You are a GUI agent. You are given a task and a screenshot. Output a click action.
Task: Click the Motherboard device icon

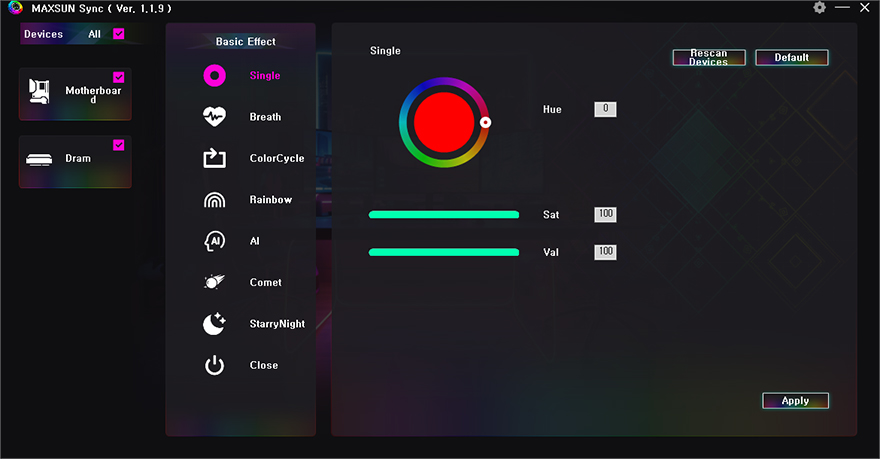tap(39, 91)
